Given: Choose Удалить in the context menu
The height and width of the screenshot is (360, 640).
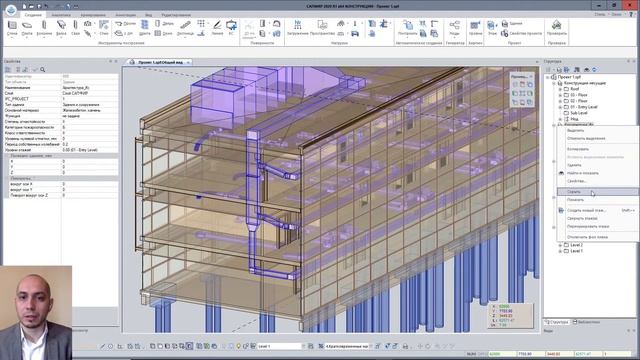Looking at the screenshot, I should point(597,165).
